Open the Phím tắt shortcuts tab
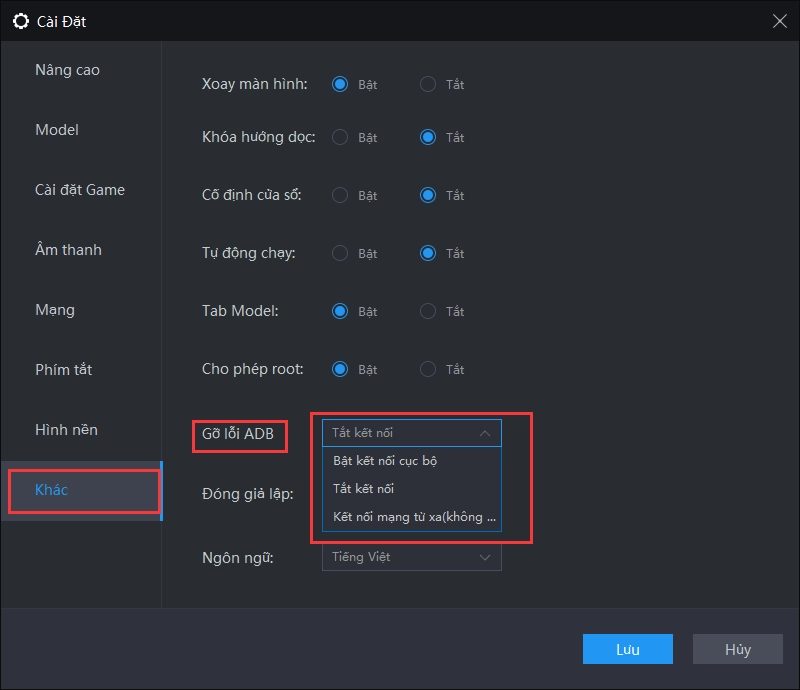This screenshot has width=800, height=690. [63, 370]
